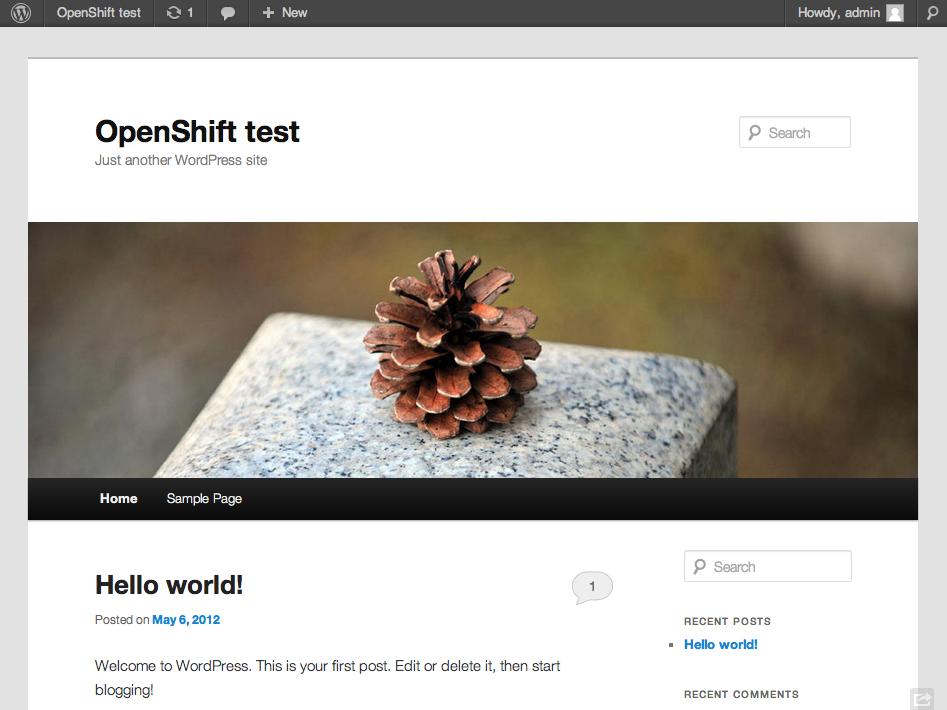Focus the sidebar Search field
The width and height of the screenshot is (947, 710).
coord(768,566)
